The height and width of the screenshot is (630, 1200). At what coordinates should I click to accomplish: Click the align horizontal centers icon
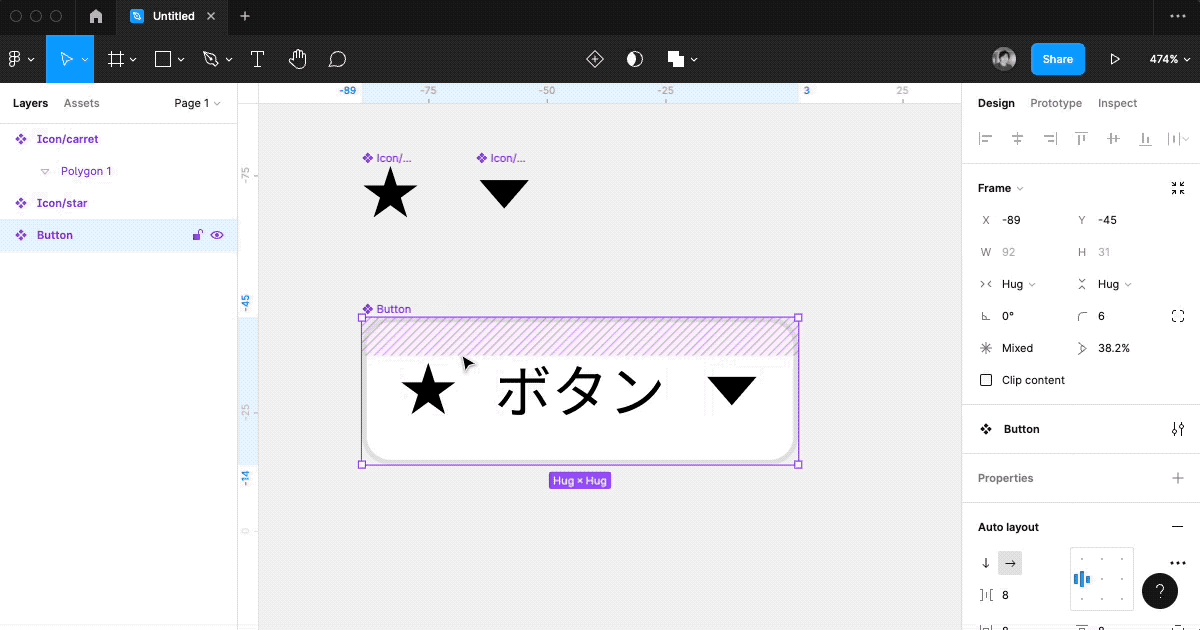point(1017,138)
